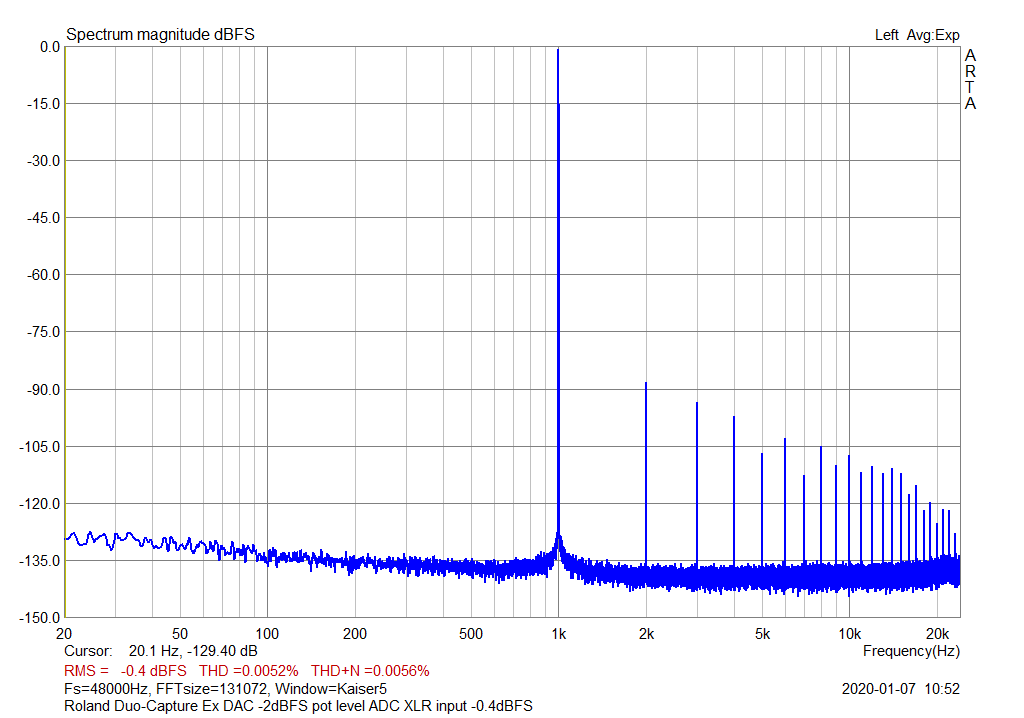Click the '100' frequency axis label

coord(267,634)
